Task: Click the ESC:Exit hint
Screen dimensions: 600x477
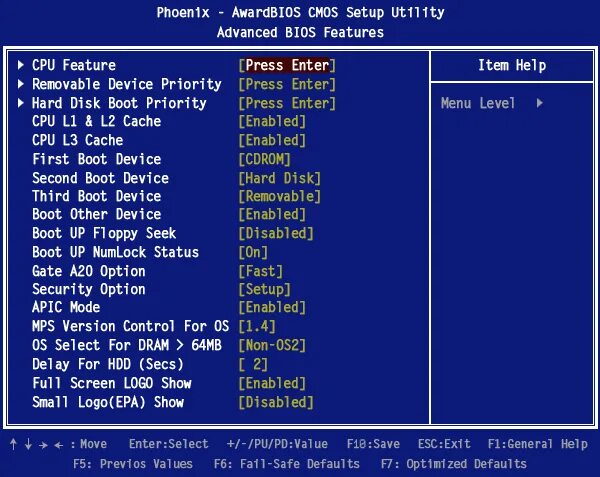Action: (x=444, y=444)
